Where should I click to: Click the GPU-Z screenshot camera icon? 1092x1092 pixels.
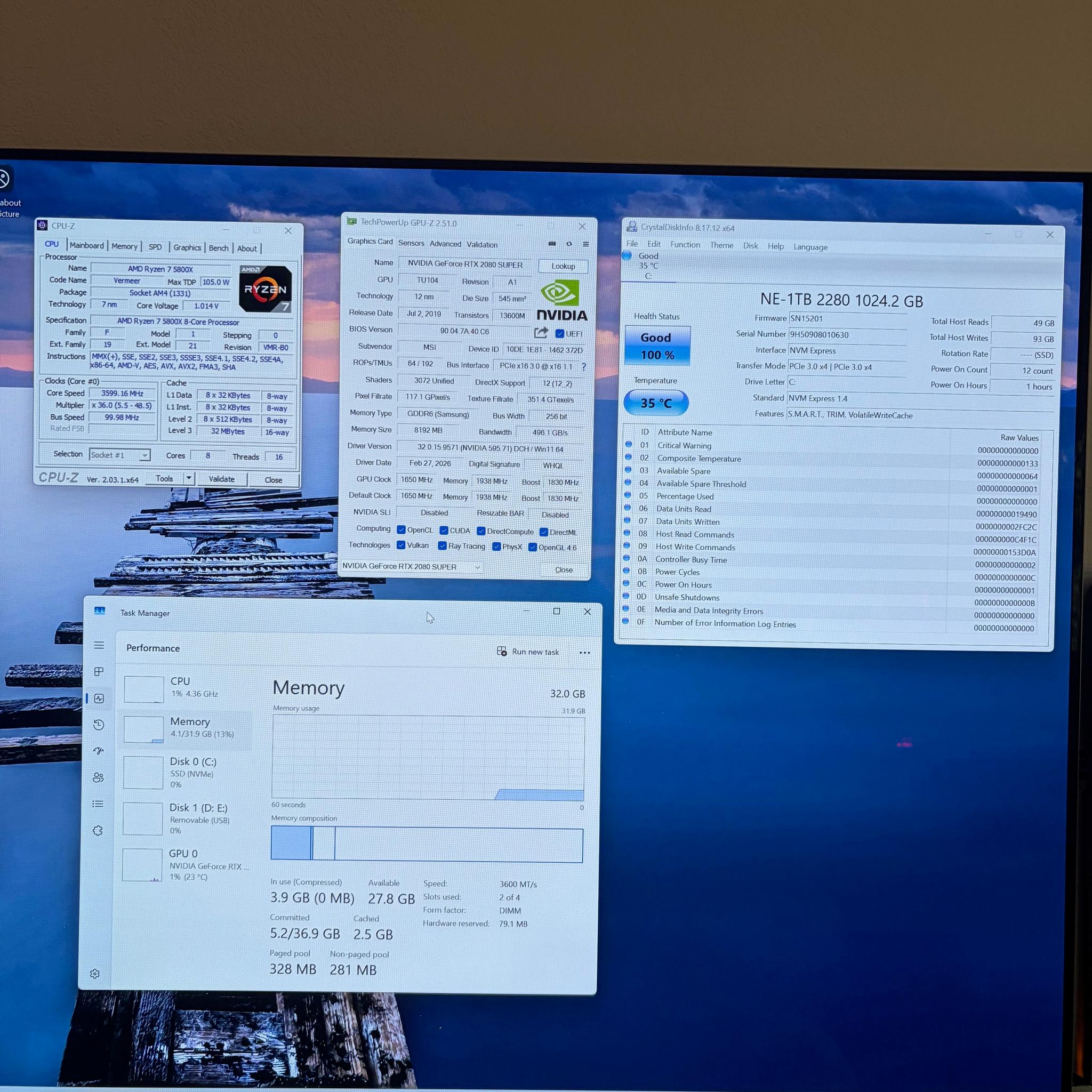(x=552, y=244)
